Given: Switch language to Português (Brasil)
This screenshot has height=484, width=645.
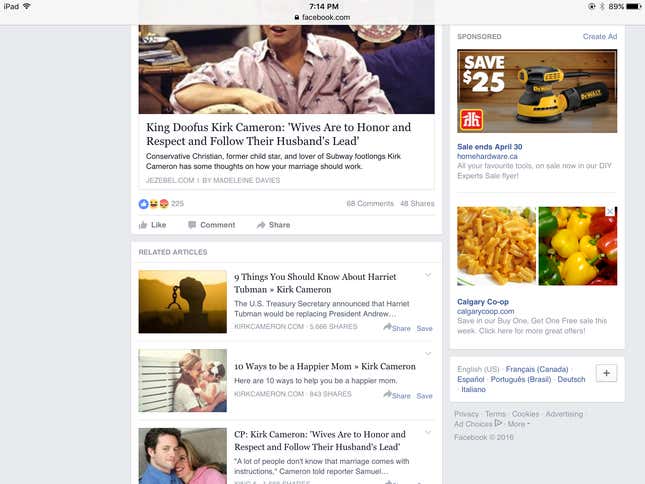Looking at the screenshot, I should pyautogui.click(x=521, y=379).
